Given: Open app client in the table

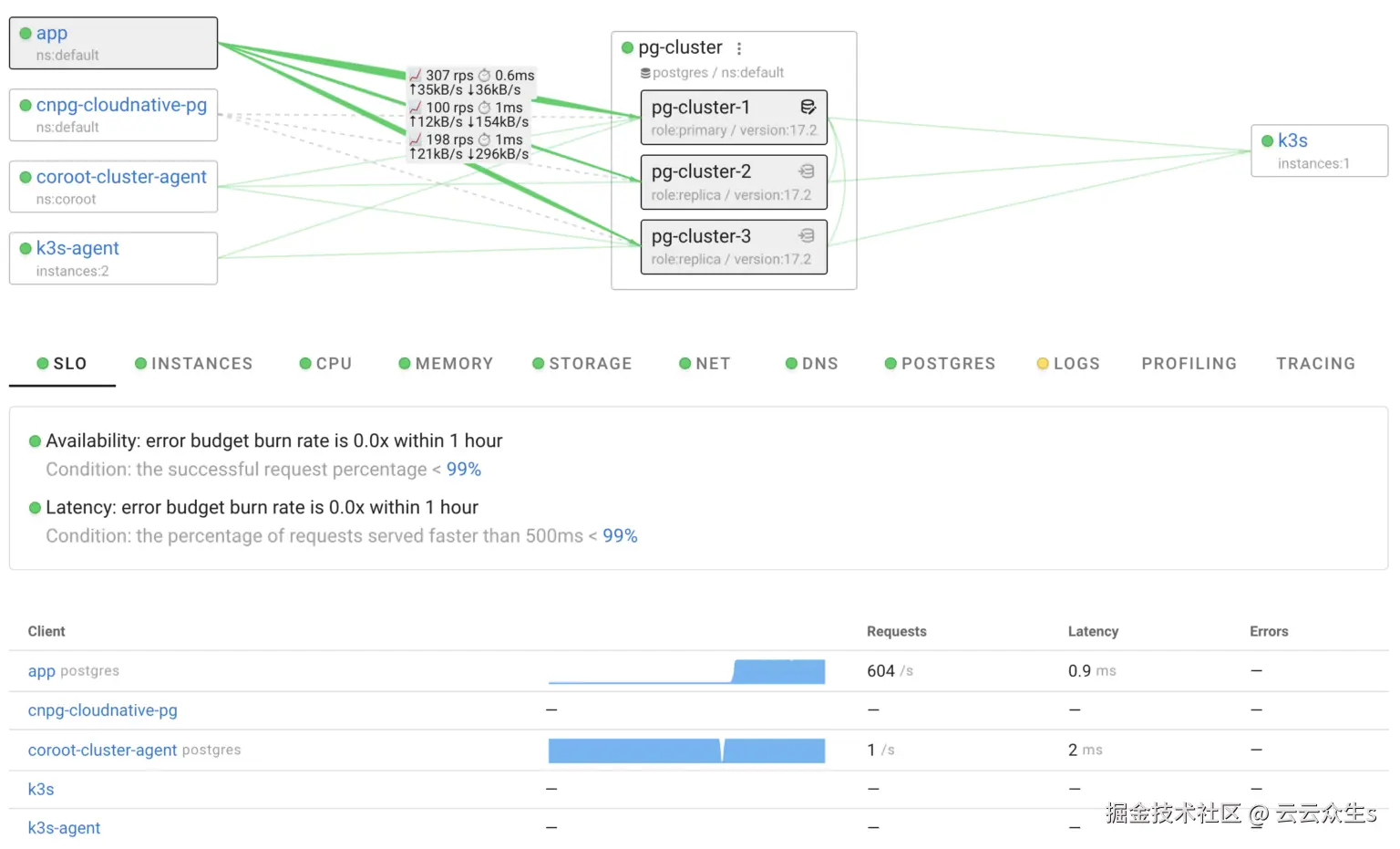Looking at the screenshot, I should (41, 671).
